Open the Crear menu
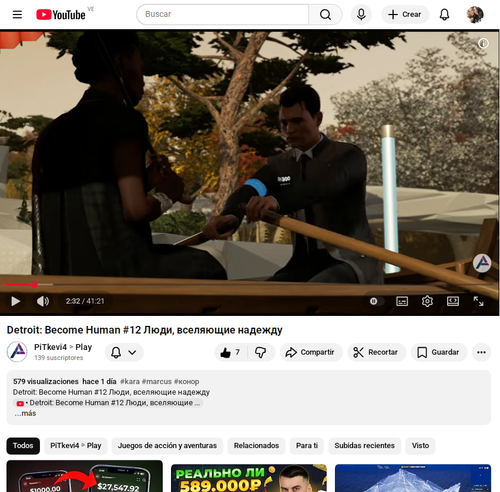This screenshot has width=500, height=492. point(405,14)
